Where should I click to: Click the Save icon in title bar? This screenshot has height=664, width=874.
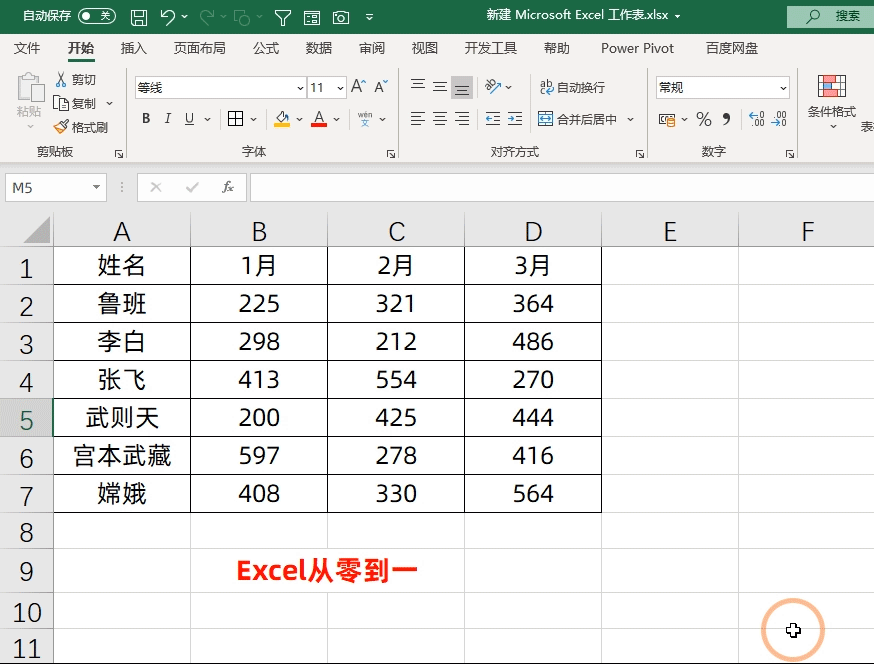point(139,17)
